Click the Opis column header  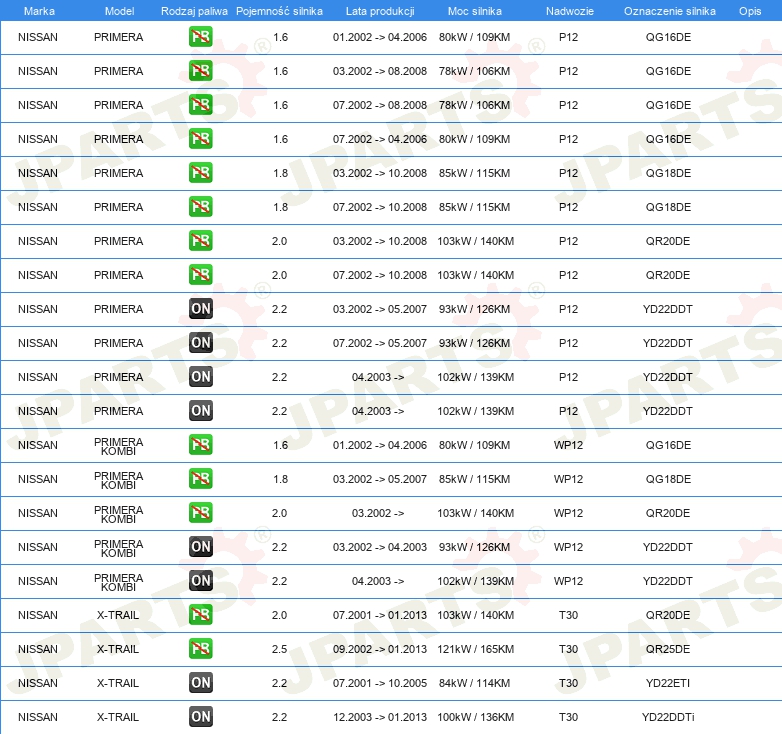[750, 11]
